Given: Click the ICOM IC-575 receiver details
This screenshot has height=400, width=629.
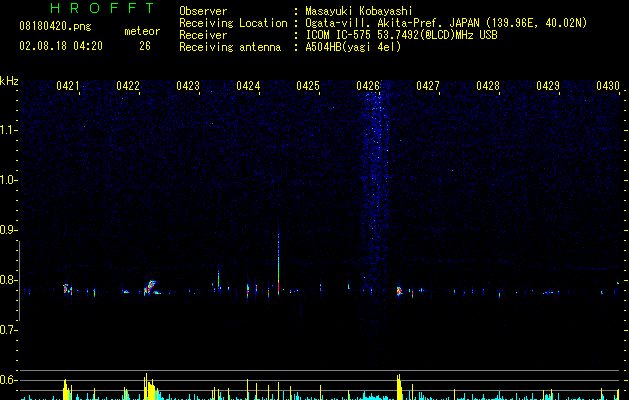Looking at the screenshot, I should tap(401, 35).
